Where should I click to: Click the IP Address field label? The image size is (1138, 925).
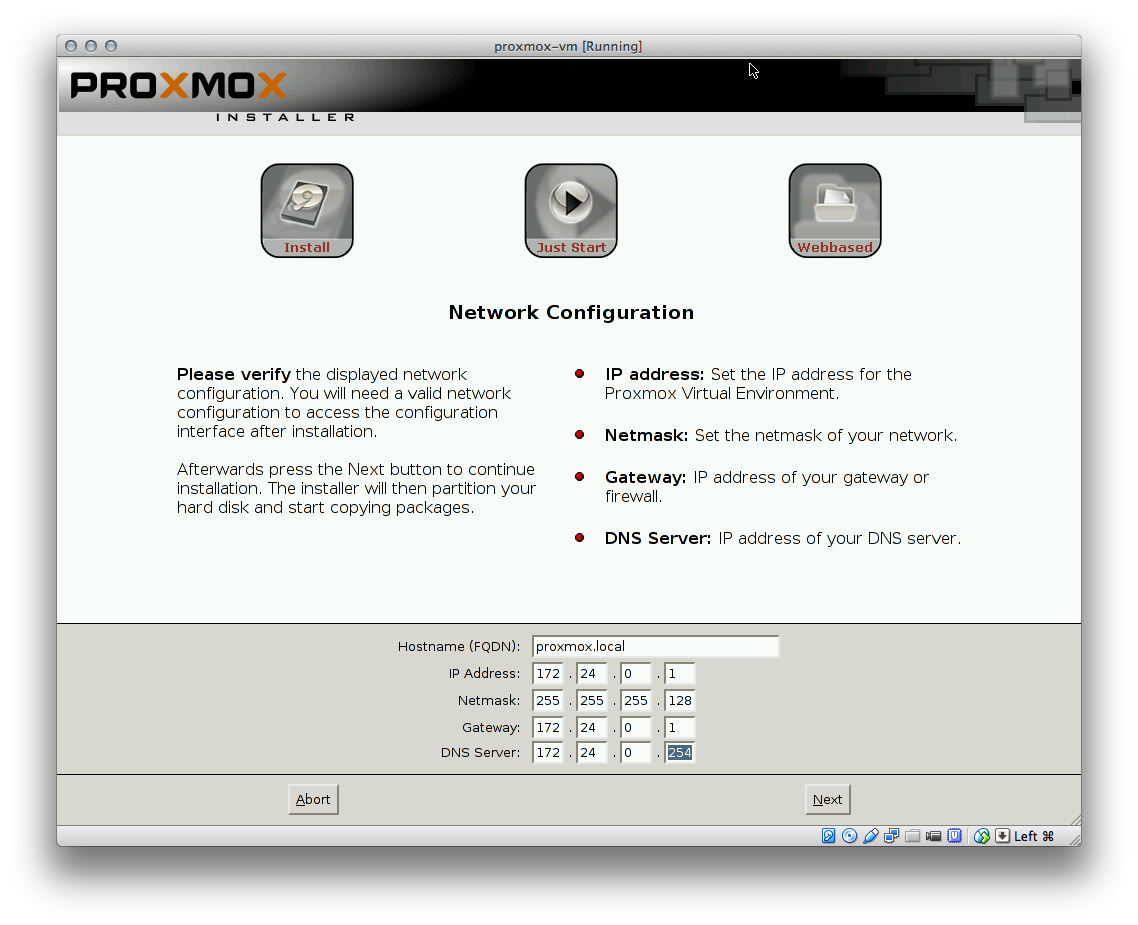(x=484, y=674)
